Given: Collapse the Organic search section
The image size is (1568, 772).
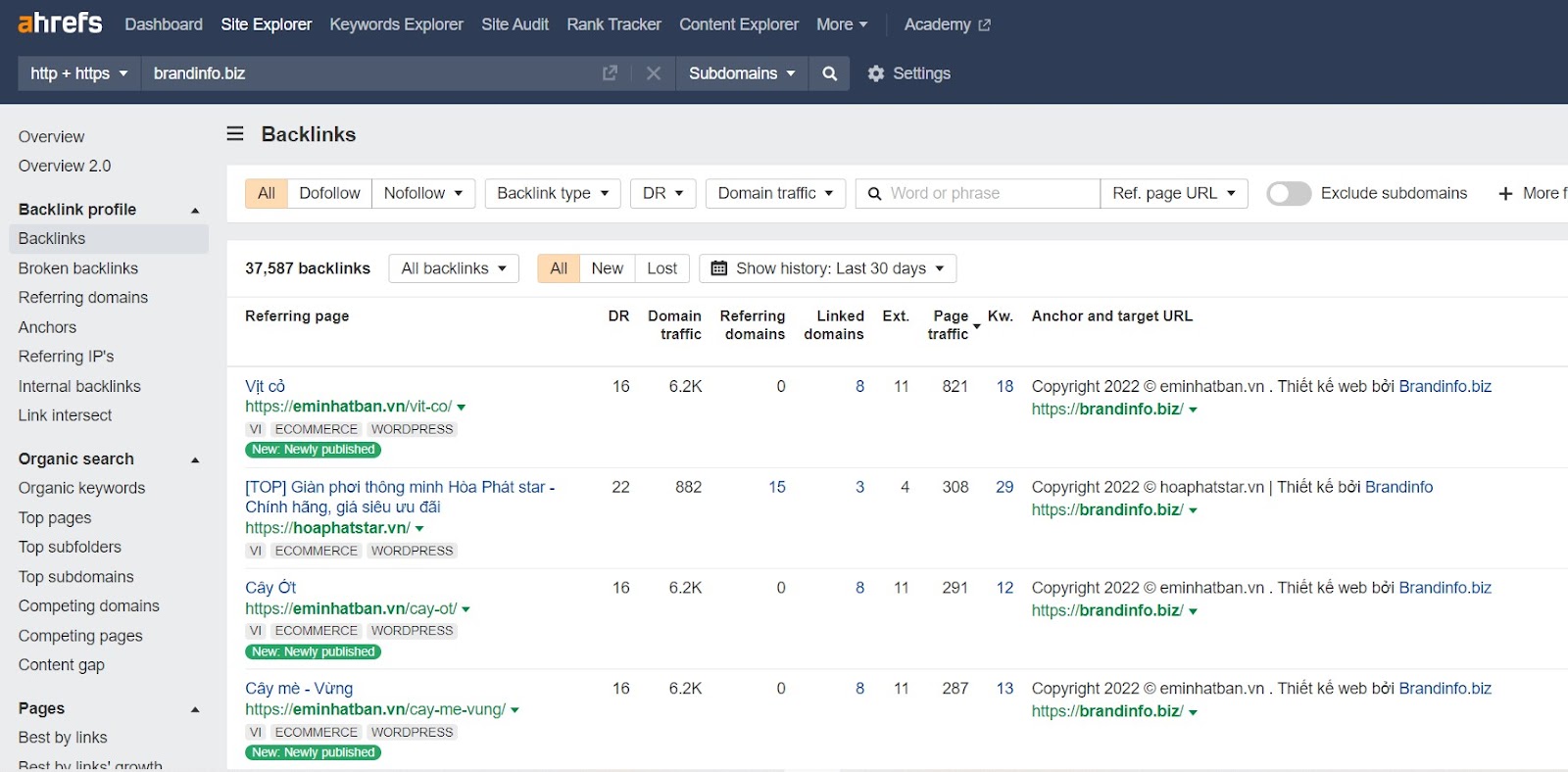Looking at the screenshot, I should coord(195,459).
